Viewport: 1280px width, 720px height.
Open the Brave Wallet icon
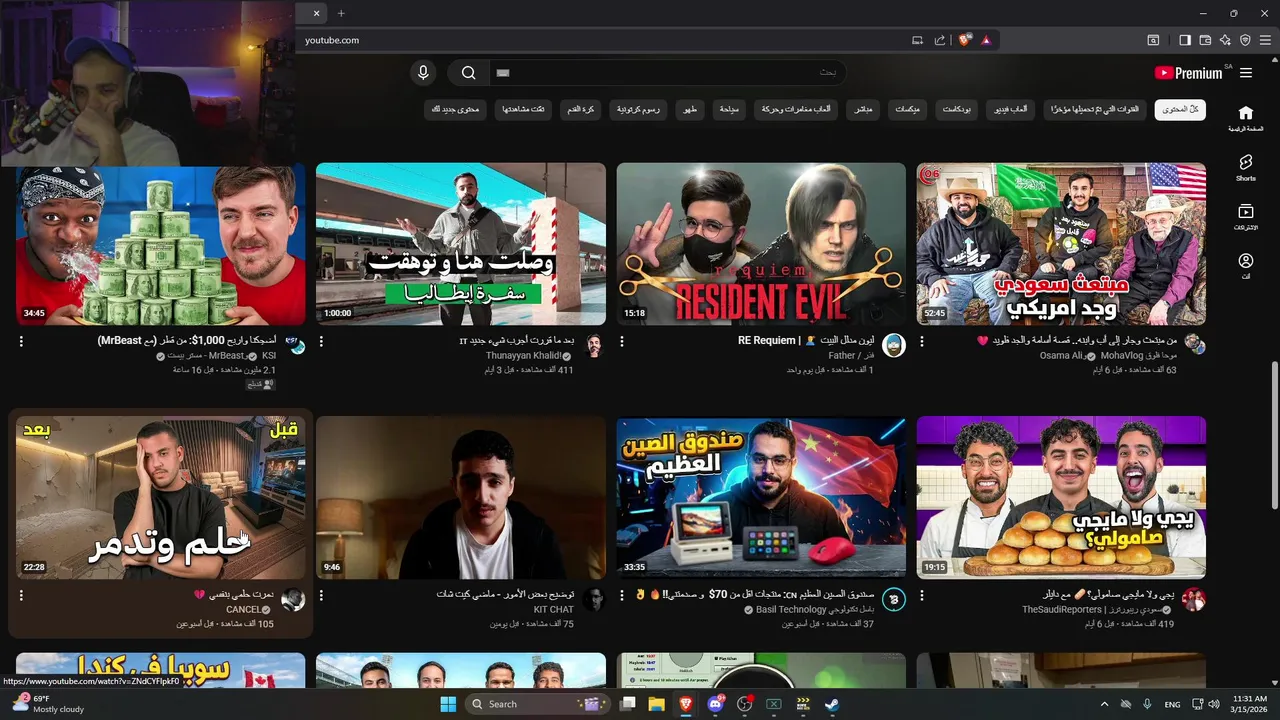pos(1205,40)
